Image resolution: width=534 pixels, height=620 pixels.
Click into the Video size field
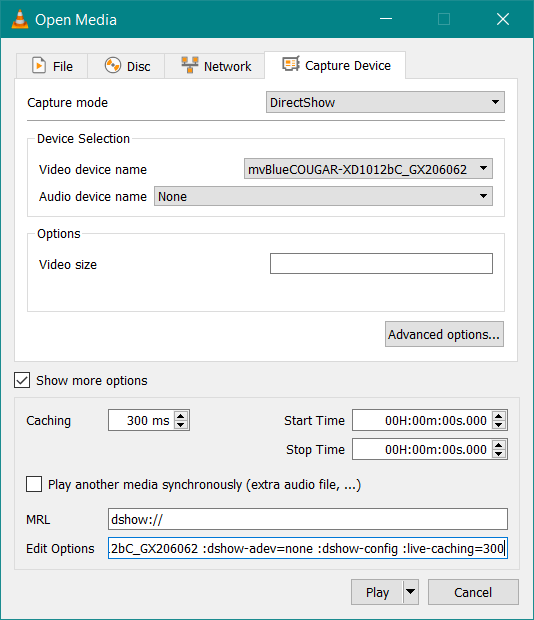pyautogui.click(x=381, y=263)
